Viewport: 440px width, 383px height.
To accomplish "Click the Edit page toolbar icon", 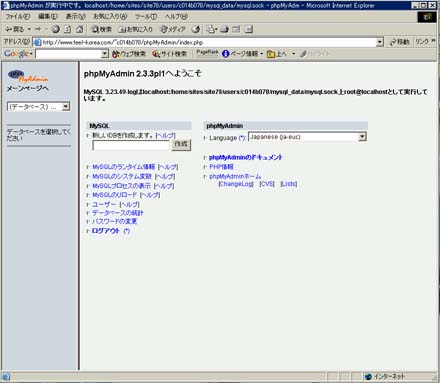I will click(x=236, y=29).
